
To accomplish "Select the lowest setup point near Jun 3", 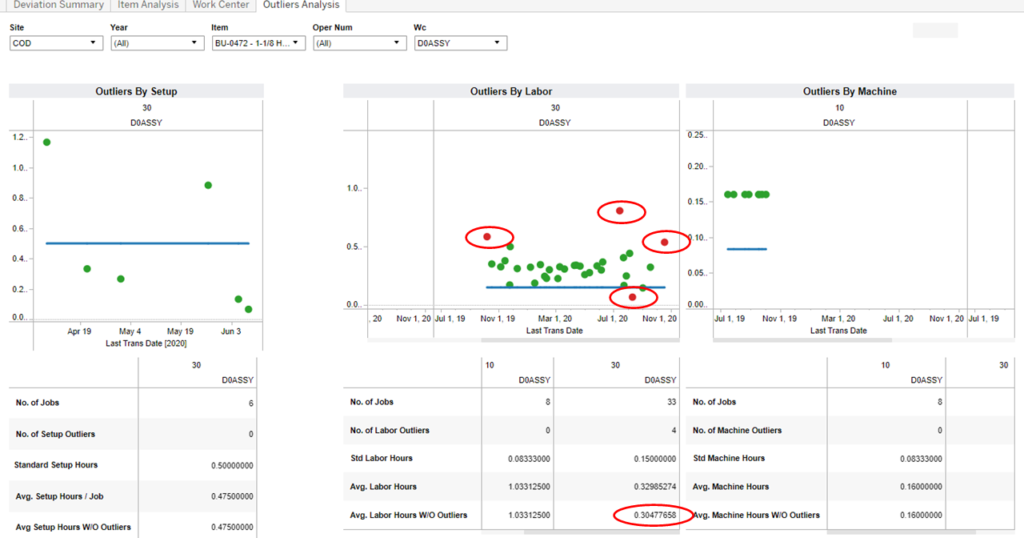I will (x=248, y=309).
